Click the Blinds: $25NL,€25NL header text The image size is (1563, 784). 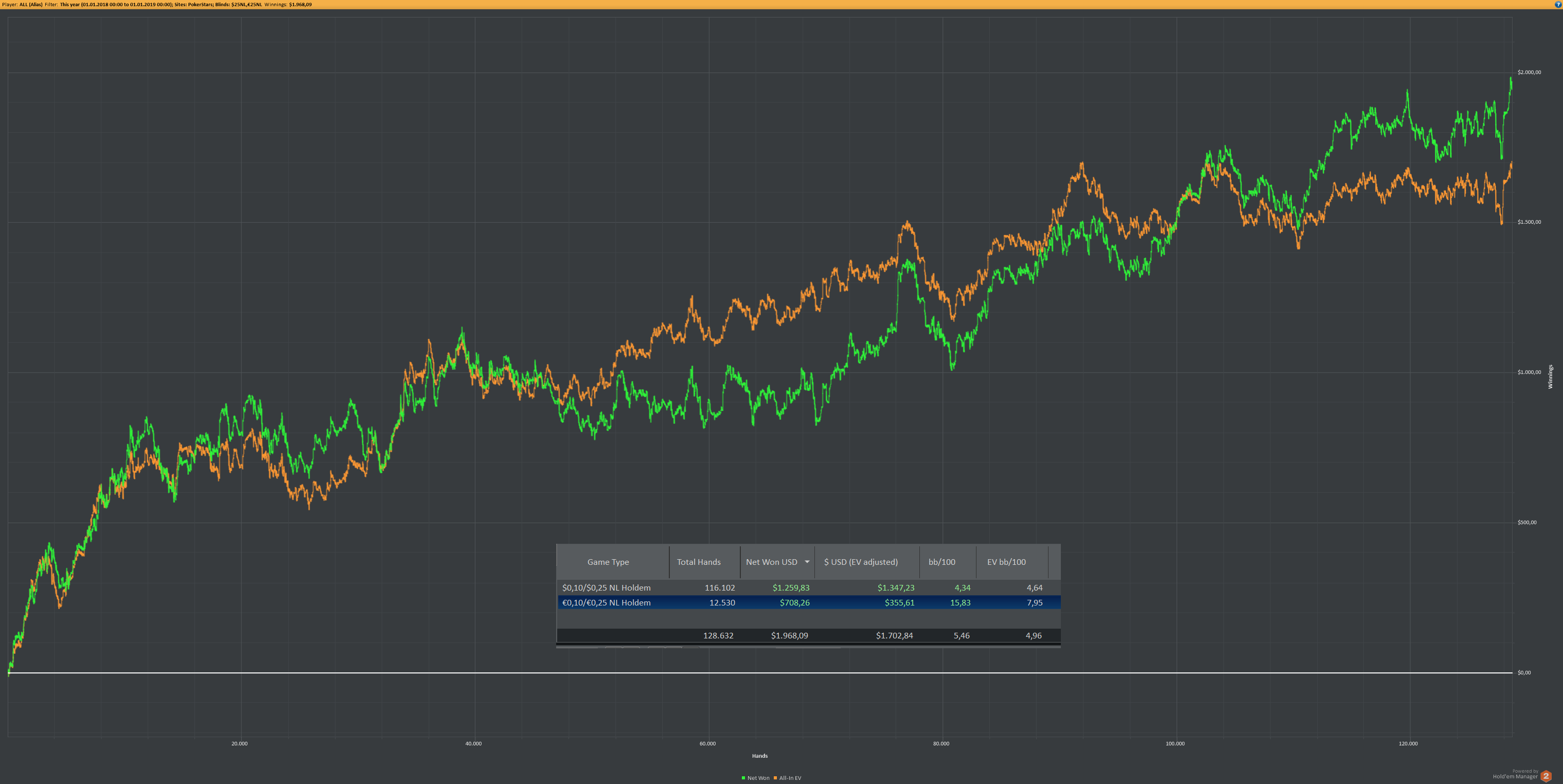[238, 4]
